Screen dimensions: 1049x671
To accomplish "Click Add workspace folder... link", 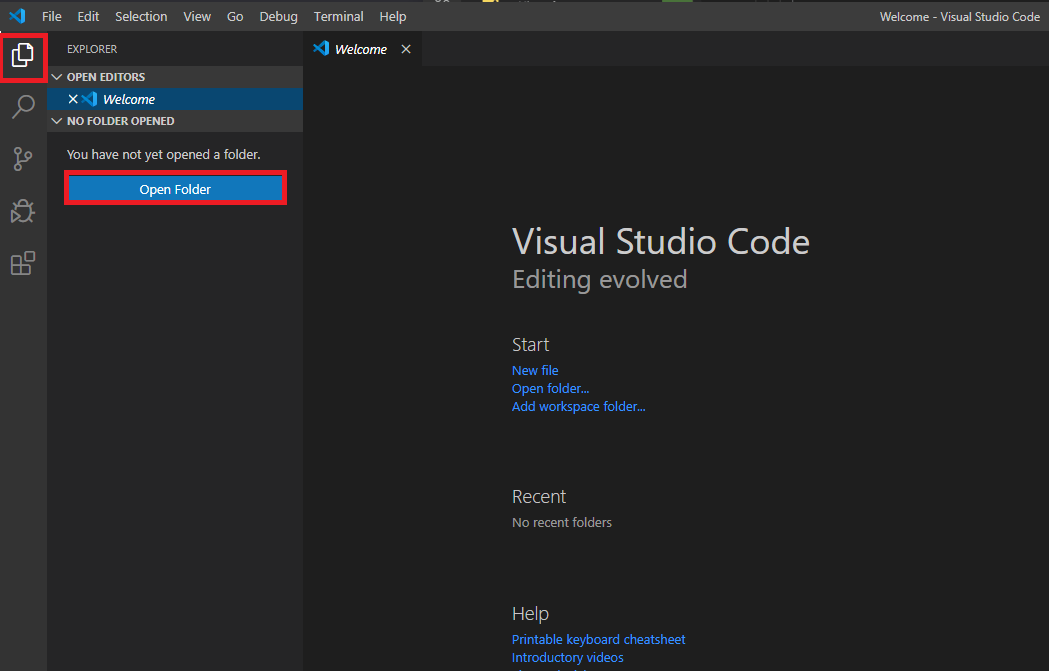I will tap(579, 406).
